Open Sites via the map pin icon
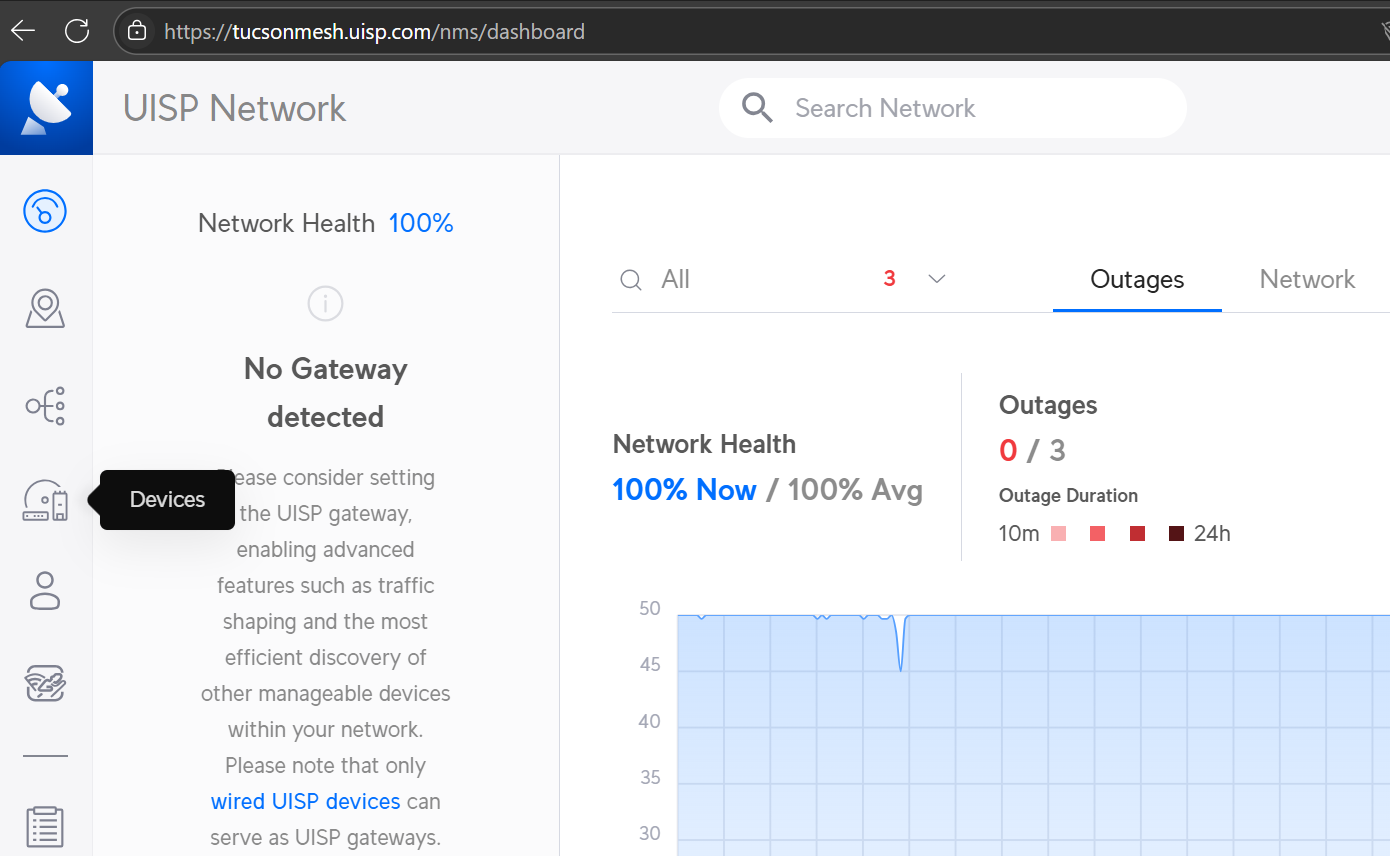The height and width of the screenshot is (856, 1390). coord(45,309)
